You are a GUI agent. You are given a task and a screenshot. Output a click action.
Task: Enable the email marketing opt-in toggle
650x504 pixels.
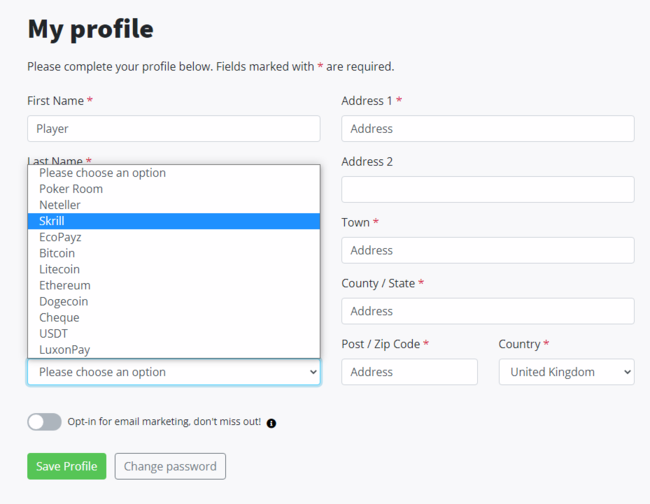pos(44,422)
